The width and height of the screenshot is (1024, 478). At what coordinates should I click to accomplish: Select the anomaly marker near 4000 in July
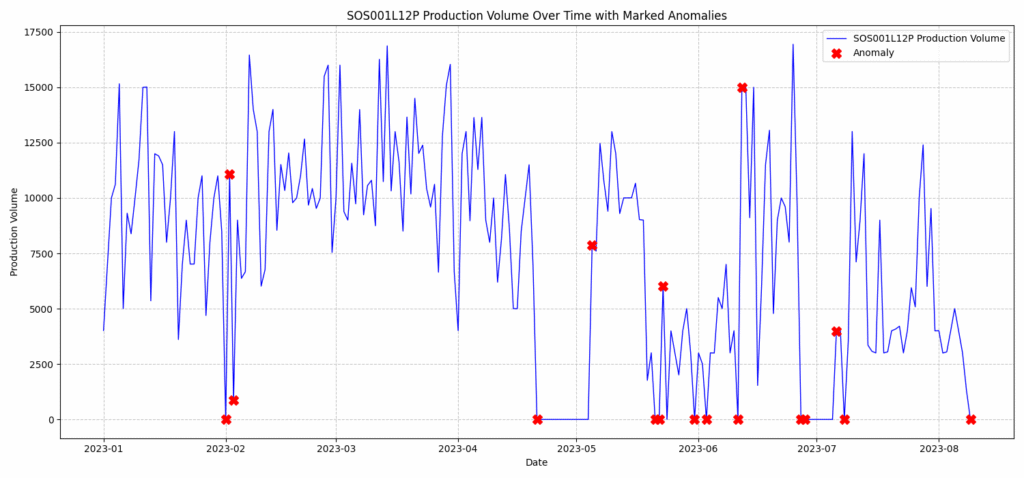click(837, 332)
